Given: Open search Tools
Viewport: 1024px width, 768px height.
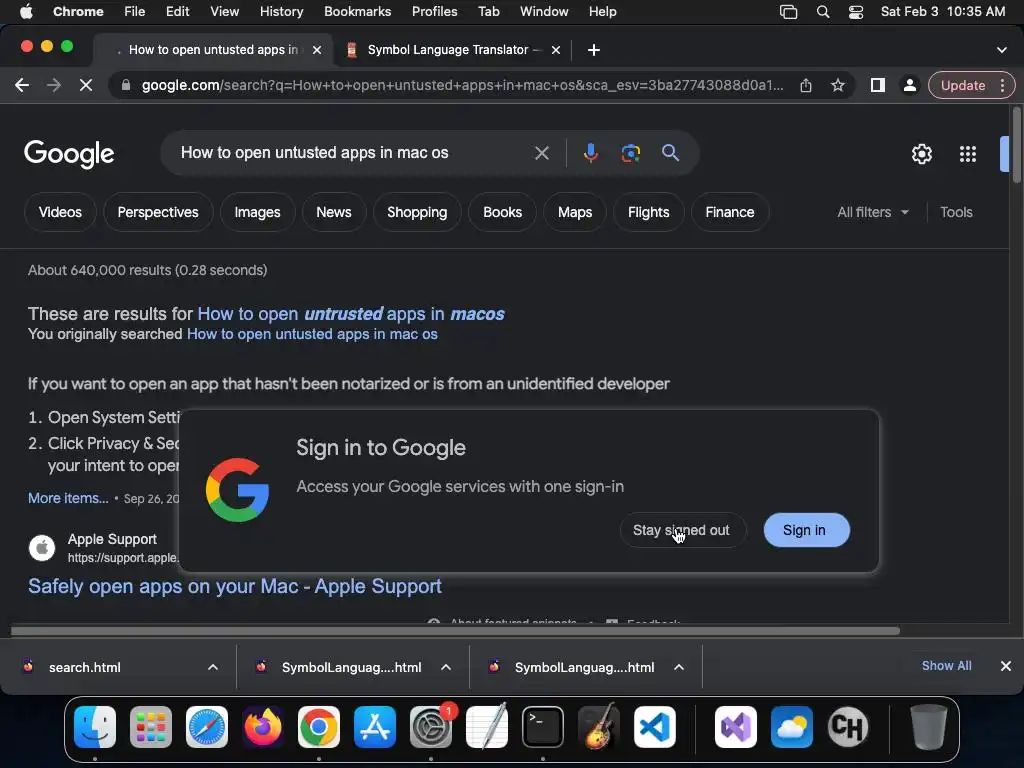Looking at the screenshot, I should [956, 212].
